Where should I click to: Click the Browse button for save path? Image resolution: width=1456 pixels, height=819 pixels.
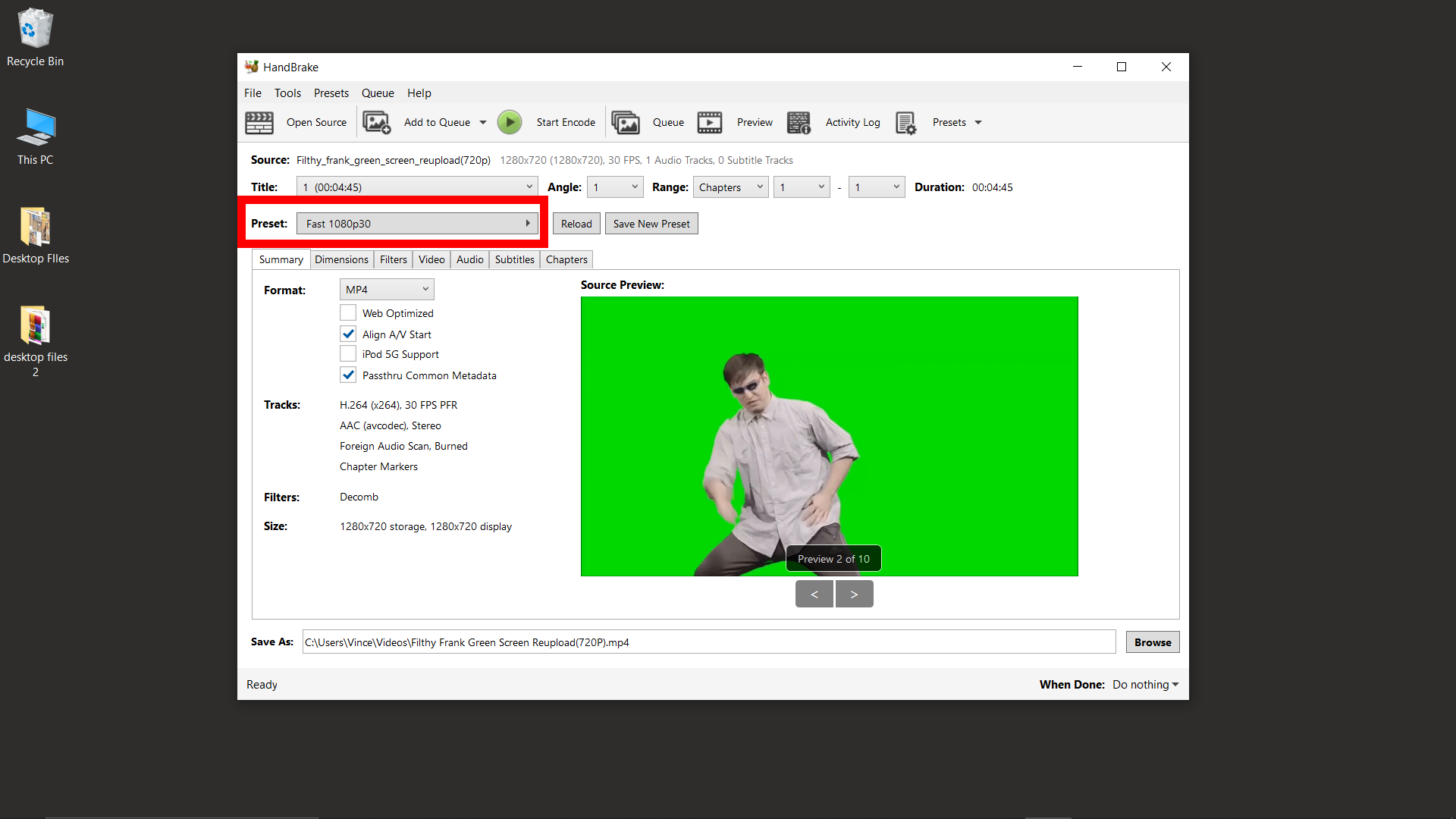[1152, 641]
